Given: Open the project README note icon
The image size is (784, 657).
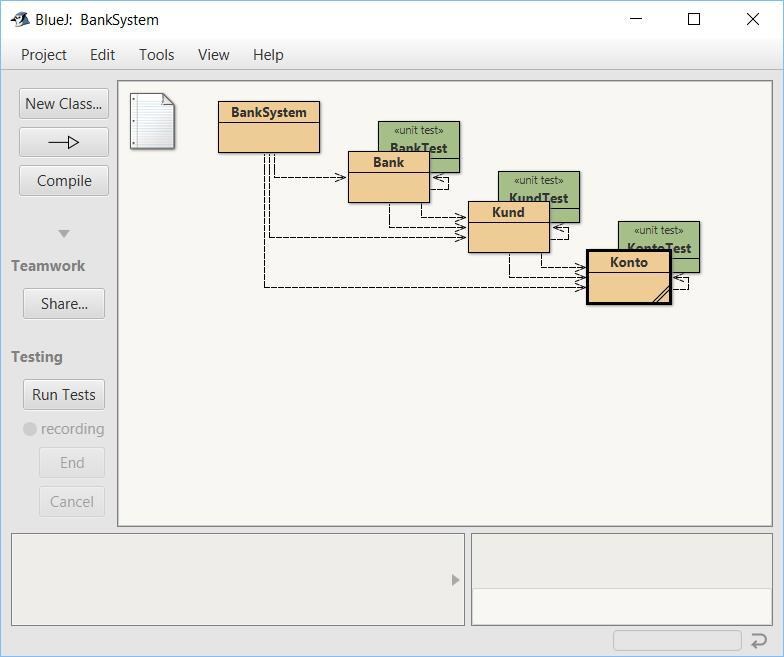Looking at the screenshot, I should pyautogui.click(x=152, y=121).
